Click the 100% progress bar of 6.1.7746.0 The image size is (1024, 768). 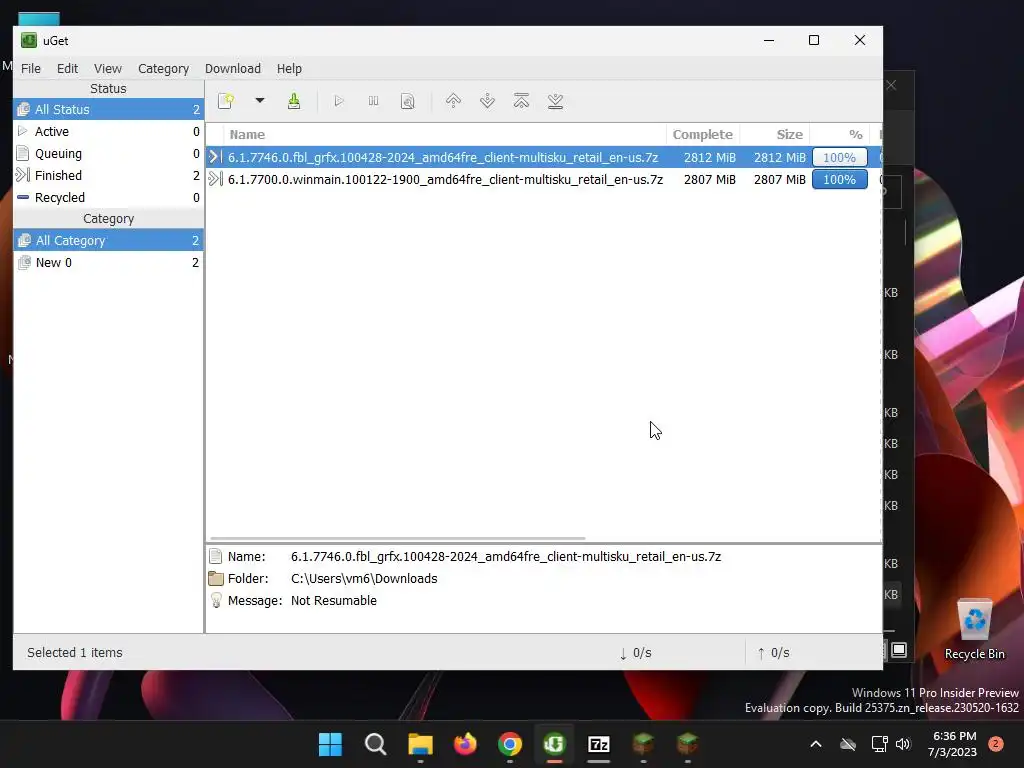point(840,157)
